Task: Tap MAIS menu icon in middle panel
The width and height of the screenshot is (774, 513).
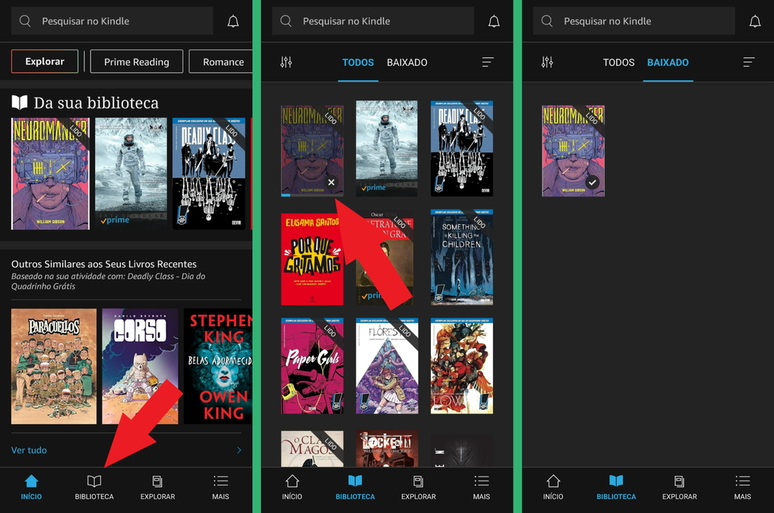Action: click(x=481, y=487)
